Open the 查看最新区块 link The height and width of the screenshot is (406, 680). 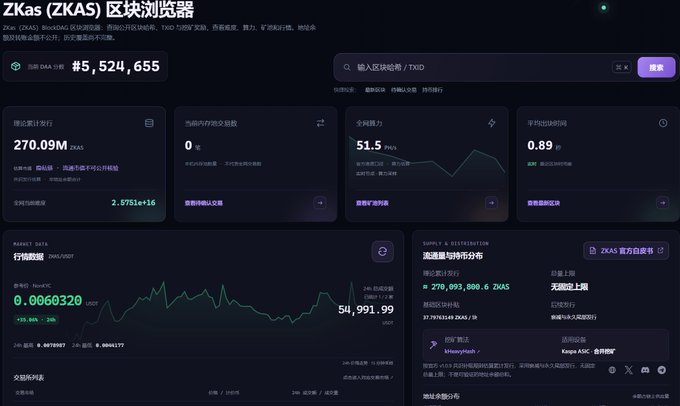click(543, 203)
